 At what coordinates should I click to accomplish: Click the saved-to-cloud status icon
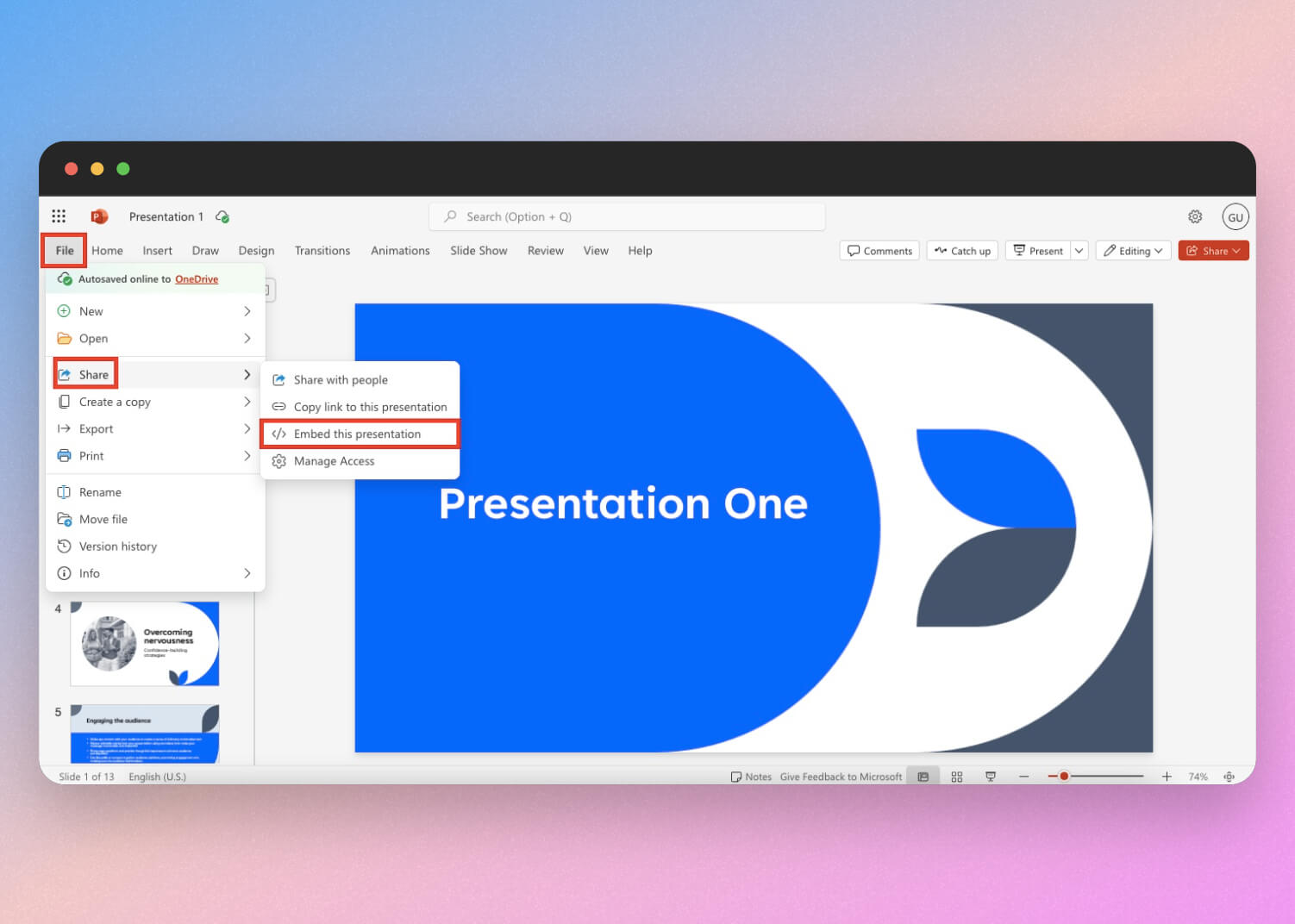tap(222, 217)
